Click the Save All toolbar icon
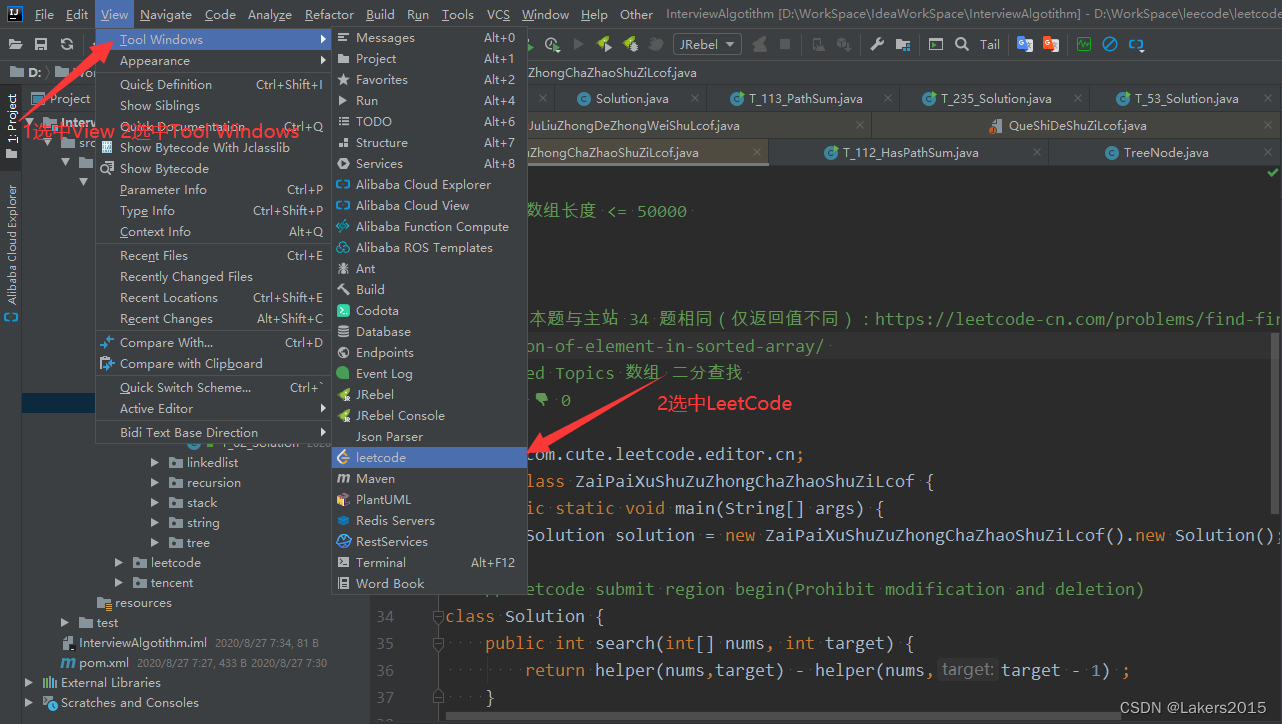The width and height of the screenshot is (1282, 724). point(41,44)
